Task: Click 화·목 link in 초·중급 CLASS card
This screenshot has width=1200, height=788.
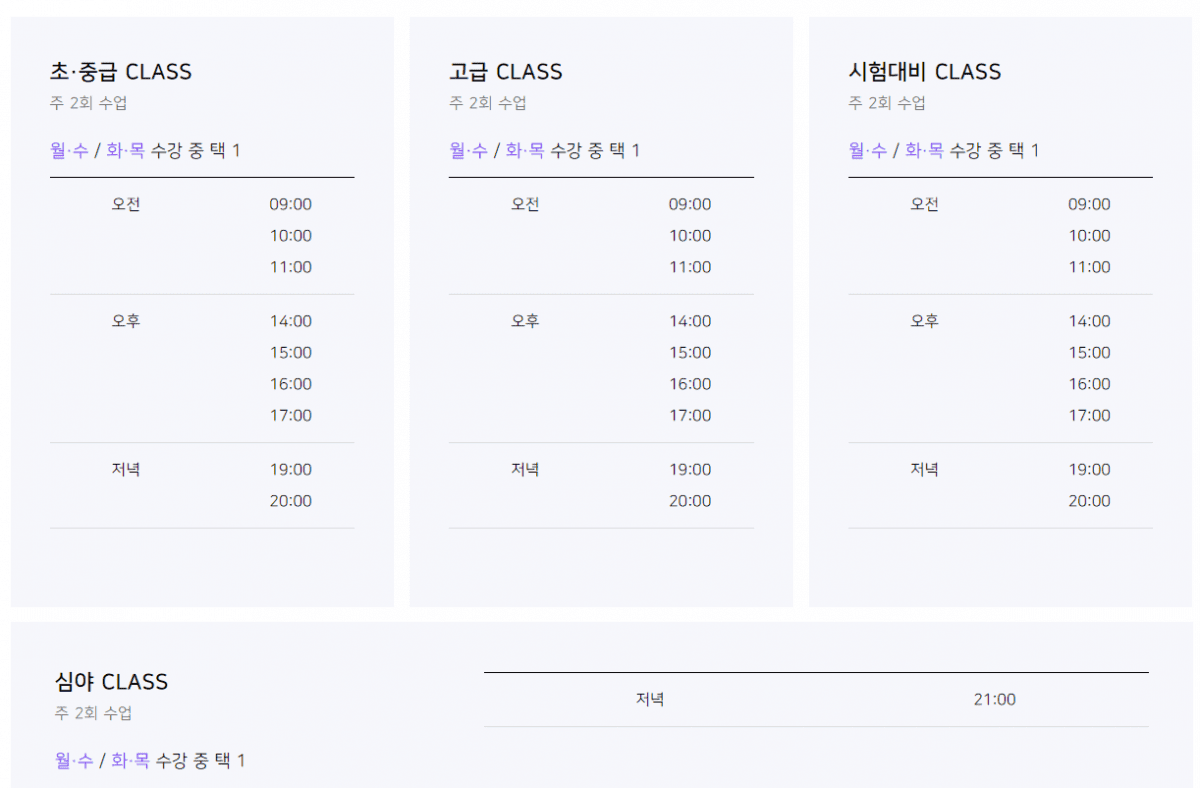Action: pos(125,151)
